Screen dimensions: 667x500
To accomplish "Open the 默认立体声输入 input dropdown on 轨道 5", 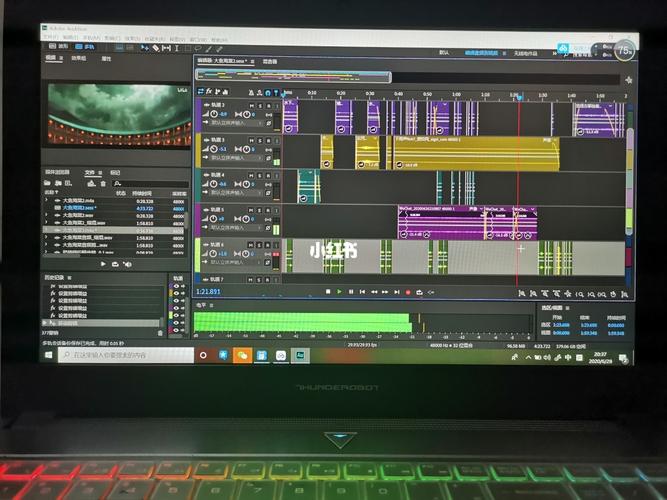I will tap(234, 228).
